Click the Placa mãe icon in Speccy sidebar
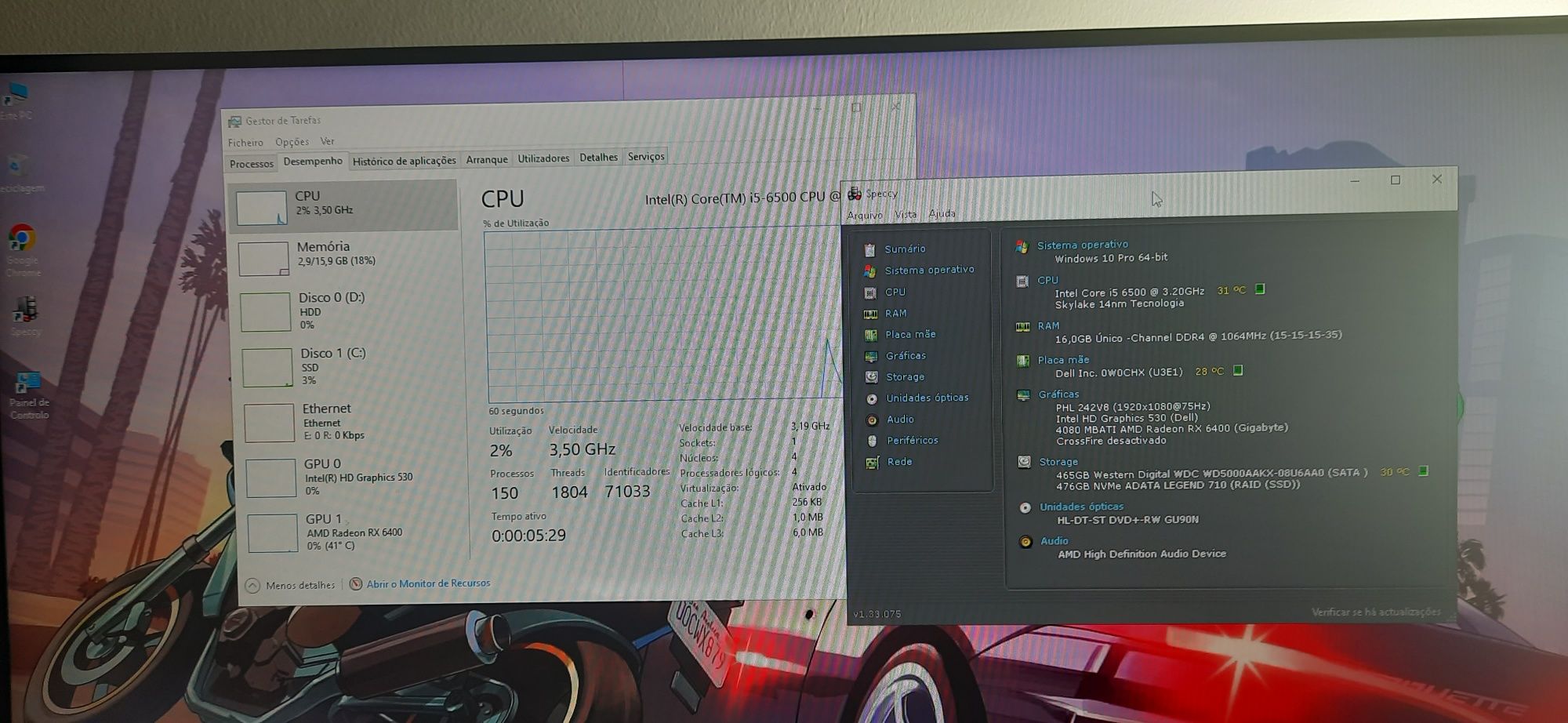Viewport: 1568px width, 723px height. point(870,335)
